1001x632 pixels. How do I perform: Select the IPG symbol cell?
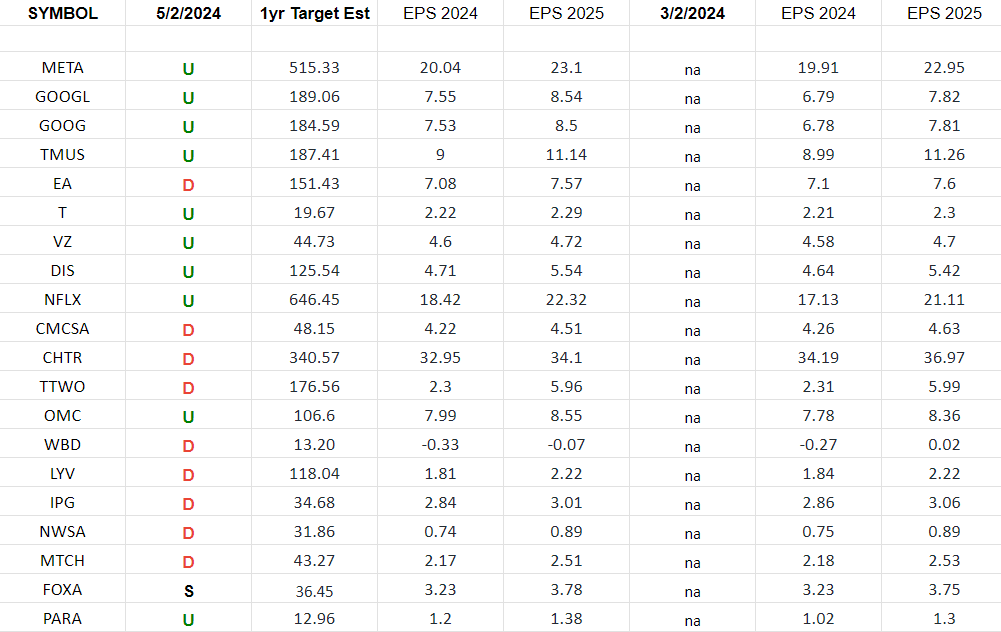pyautogui.click(x=63, y=503)
